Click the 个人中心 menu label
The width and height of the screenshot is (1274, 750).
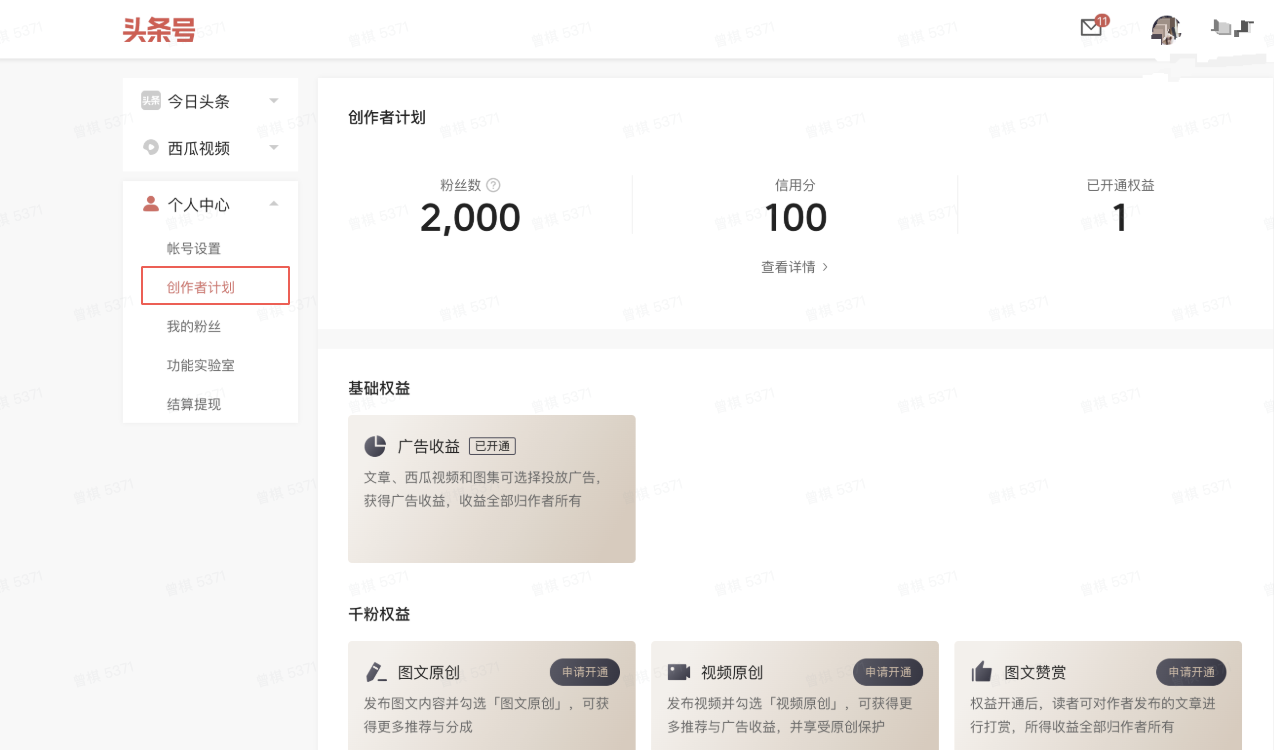199,205
